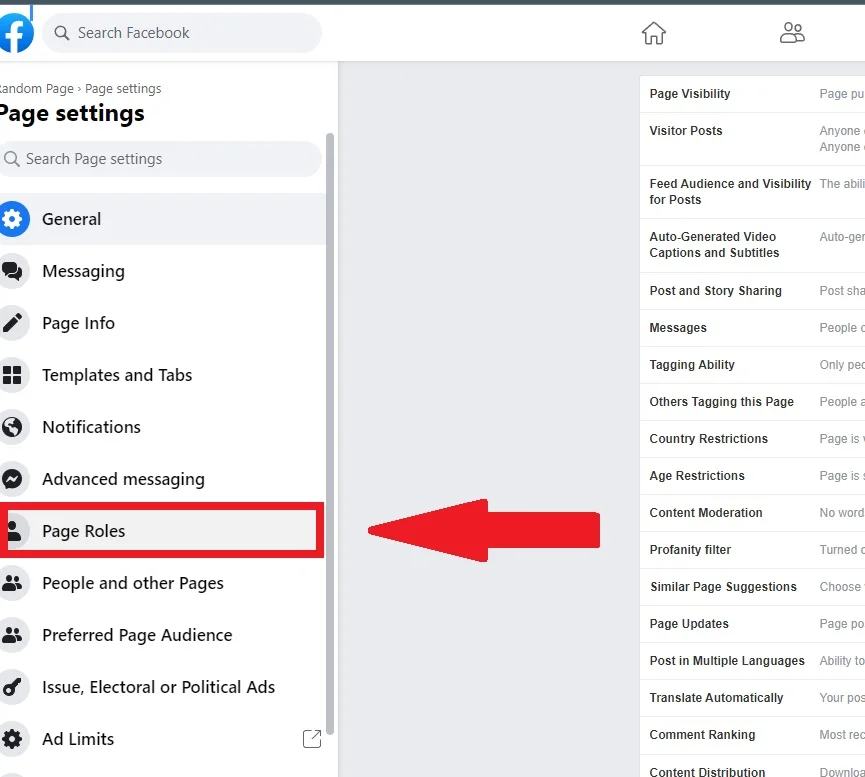Select Page Roles in sidebar
This screenshot has height=777, width=865.
coord(162,530)
